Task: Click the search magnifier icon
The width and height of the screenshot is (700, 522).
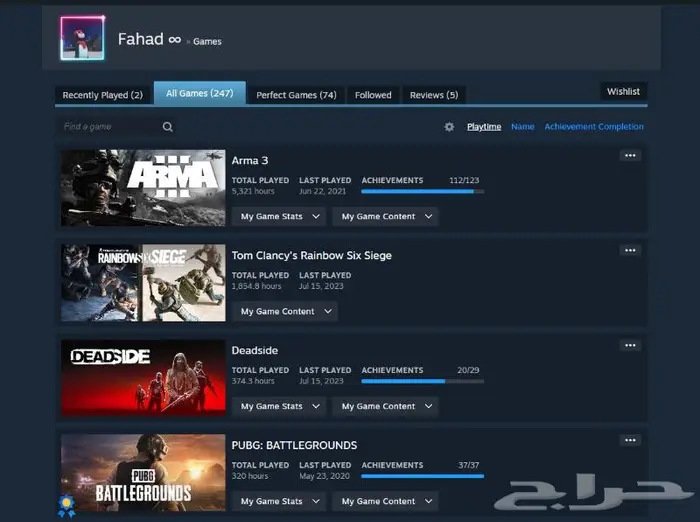Action: tap(168, 127)
